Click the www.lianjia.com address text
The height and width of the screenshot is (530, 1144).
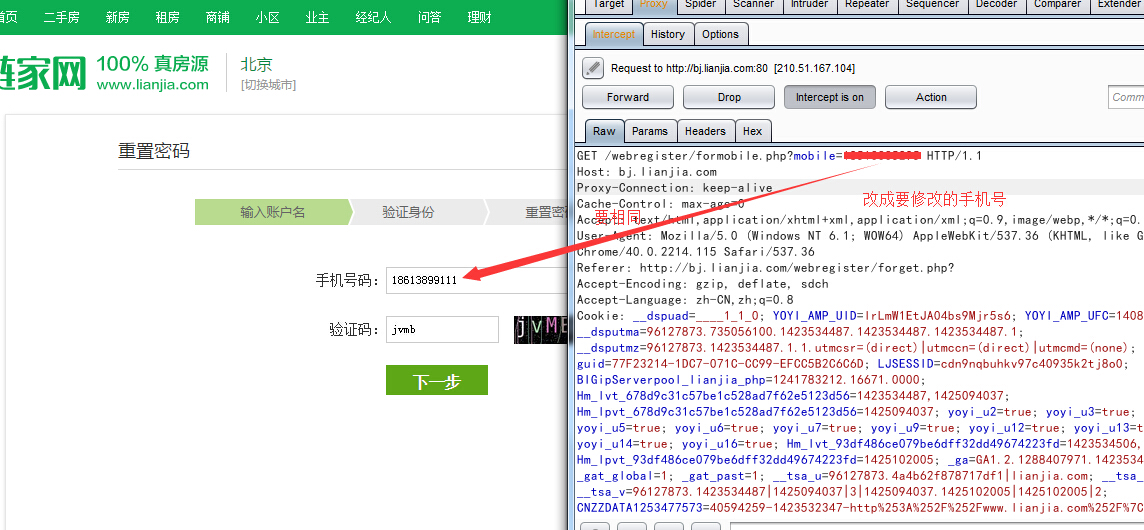[152, 85]
